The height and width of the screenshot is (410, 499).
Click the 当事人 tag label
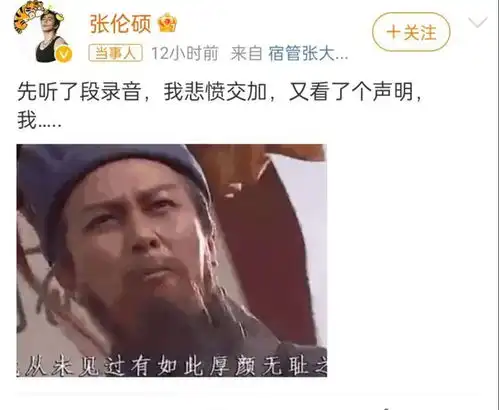(x=115, y=53)
